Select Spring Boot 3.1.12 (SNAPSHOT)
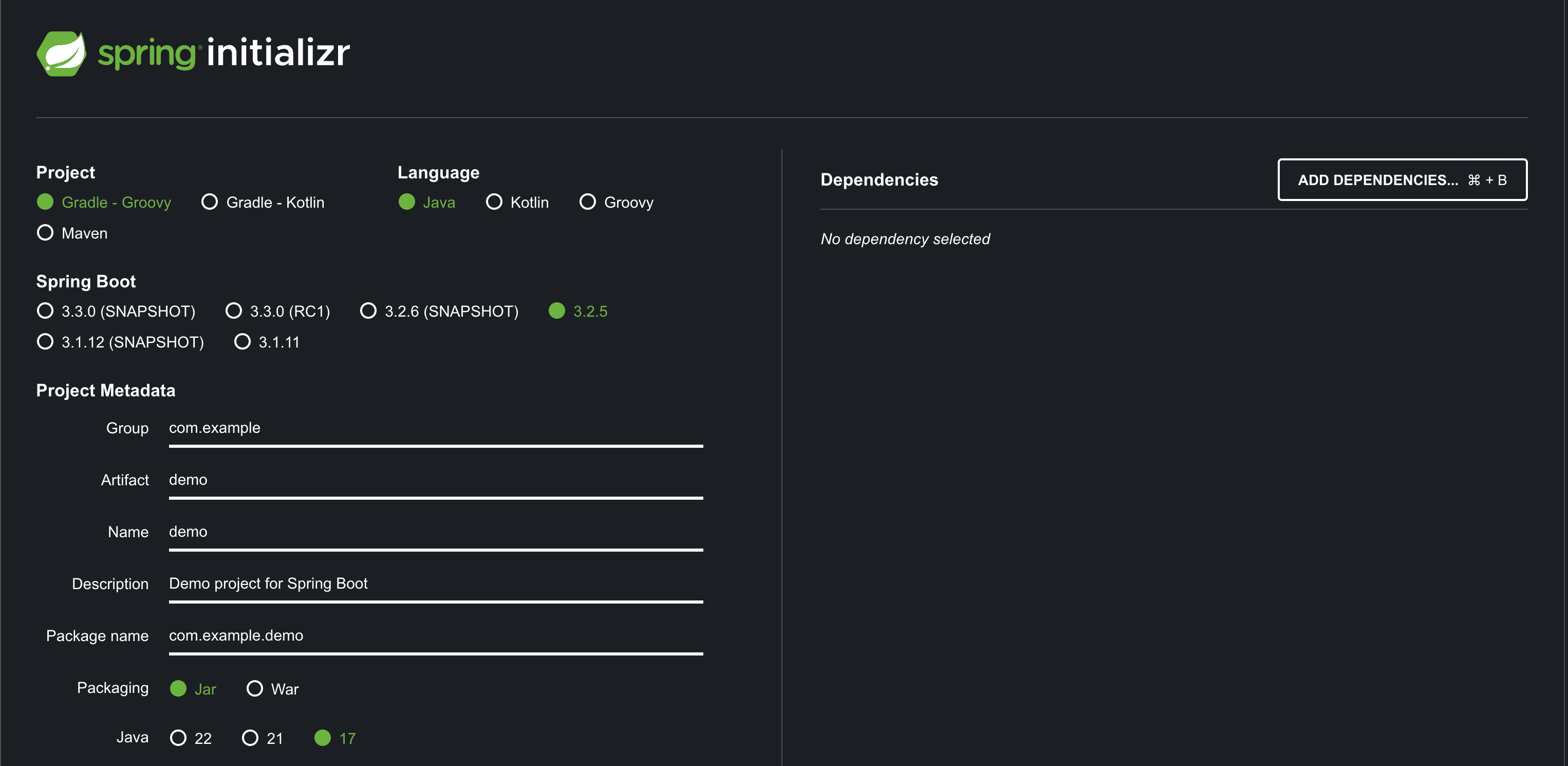The width and height of the screenshot is (1568, 766). [45, 341]
